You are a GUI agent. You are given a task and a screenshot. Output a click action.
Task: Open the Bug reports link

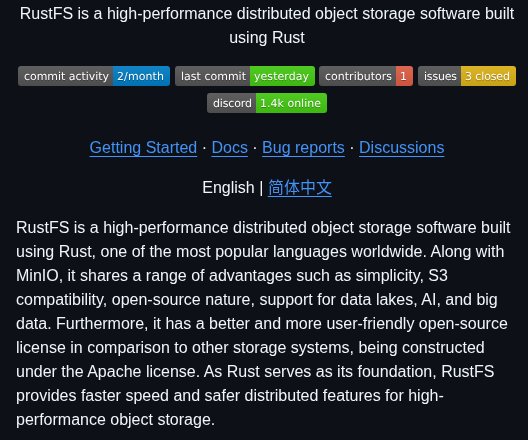point(303,147)
